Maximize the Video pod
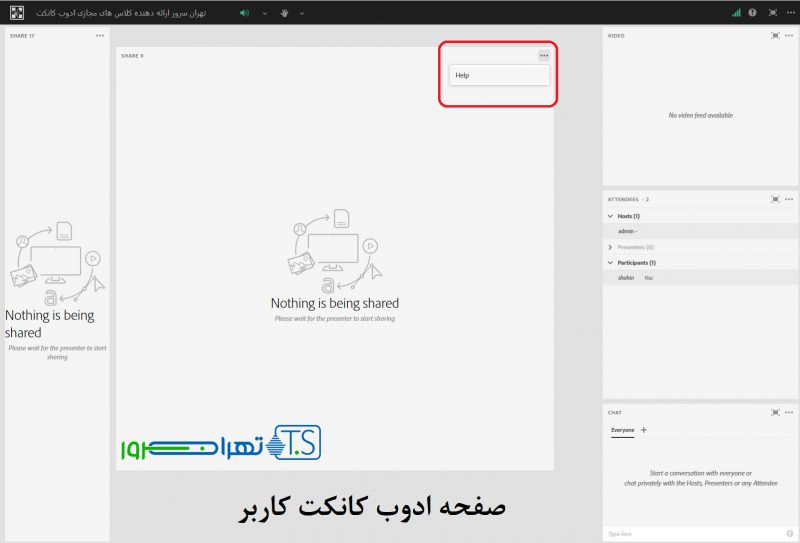The width and height of the screenshot is (800, 543). tap(775, 35)
